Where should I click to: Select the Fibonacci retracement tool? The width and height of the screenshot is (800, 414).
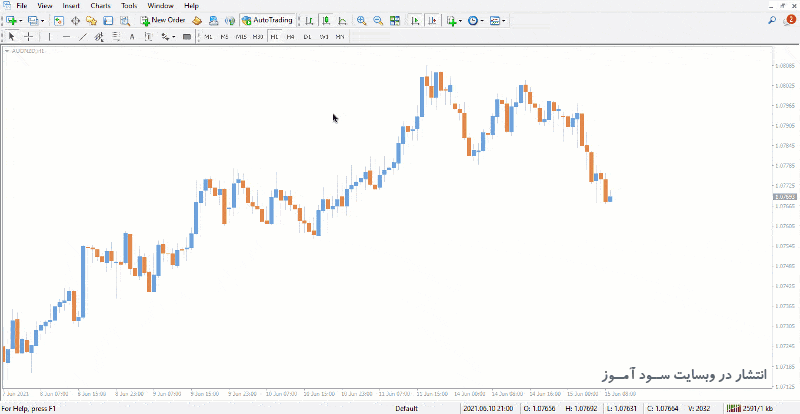click(x=116, y=36)
